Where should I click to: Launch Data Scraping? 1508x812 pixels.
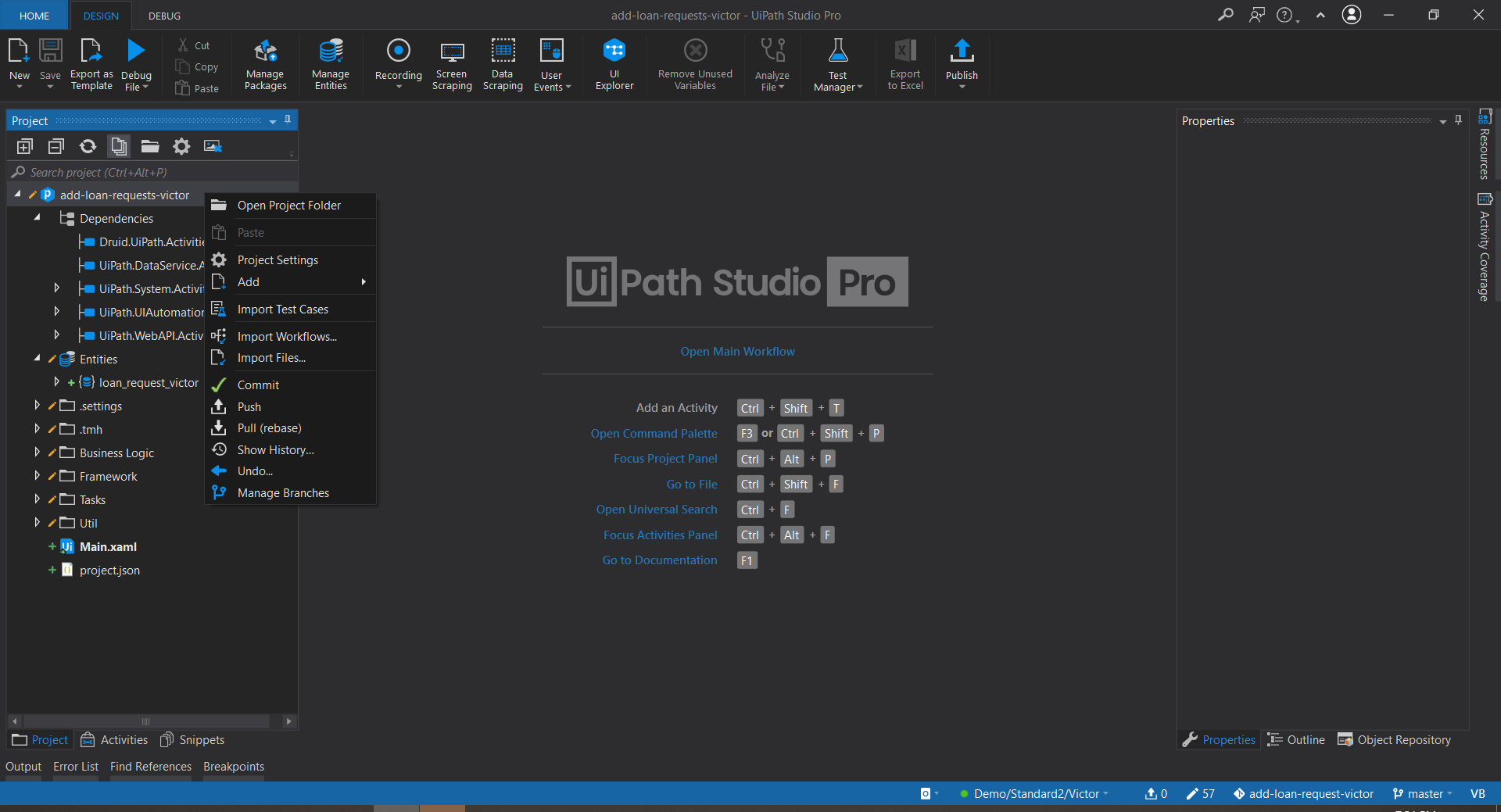tap(503, 65)
